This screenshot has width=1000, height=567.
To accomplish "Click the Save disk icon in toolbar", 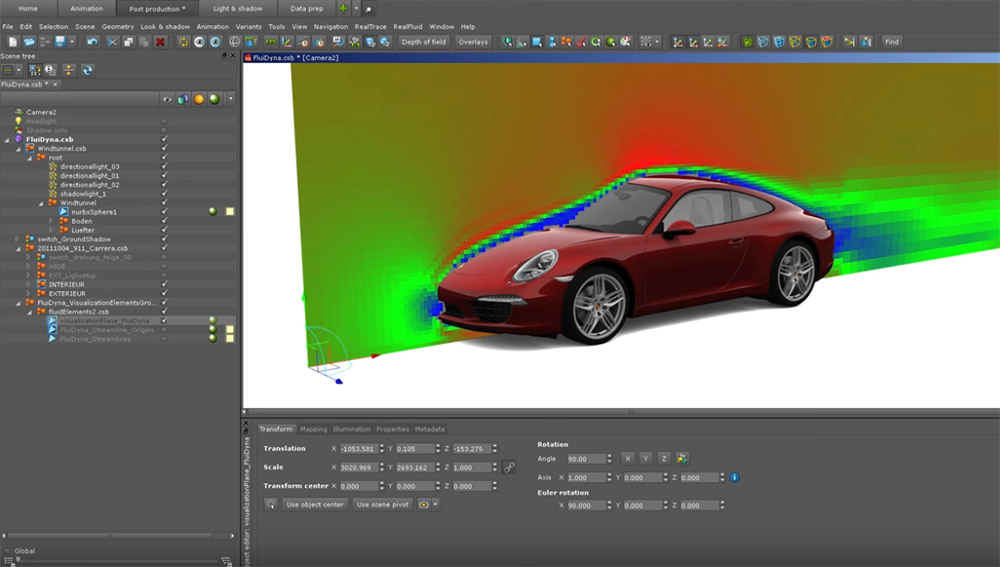I will [60, 42].
